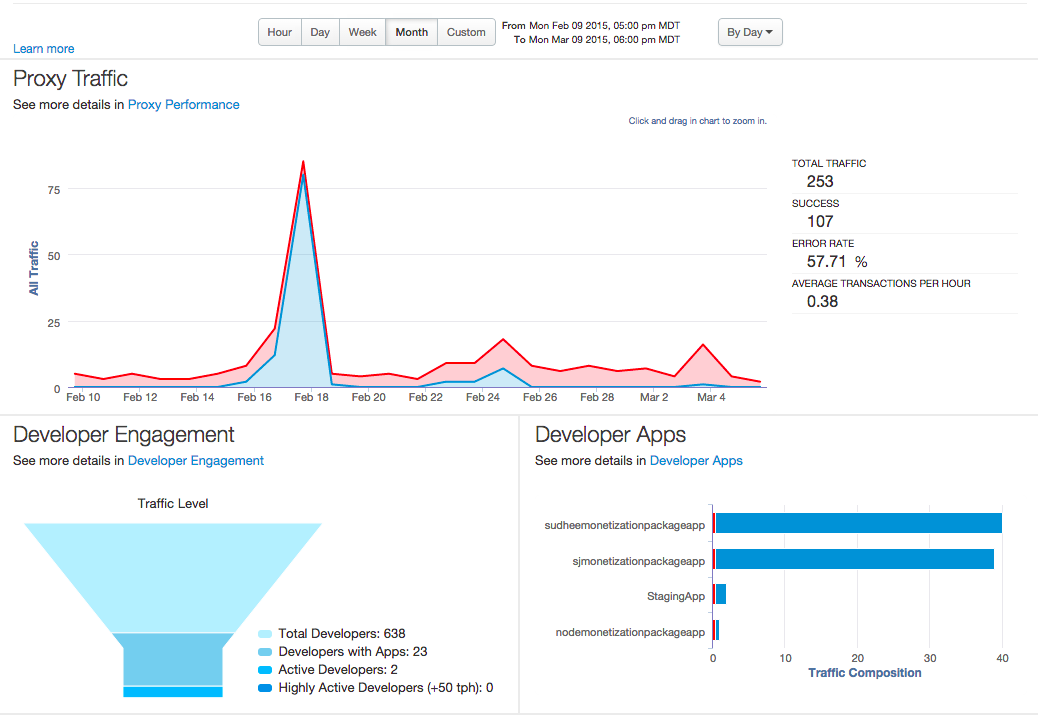This screenshot has width=1038, height=717.
Task: Click the StagingApp label
Action: 675,595
